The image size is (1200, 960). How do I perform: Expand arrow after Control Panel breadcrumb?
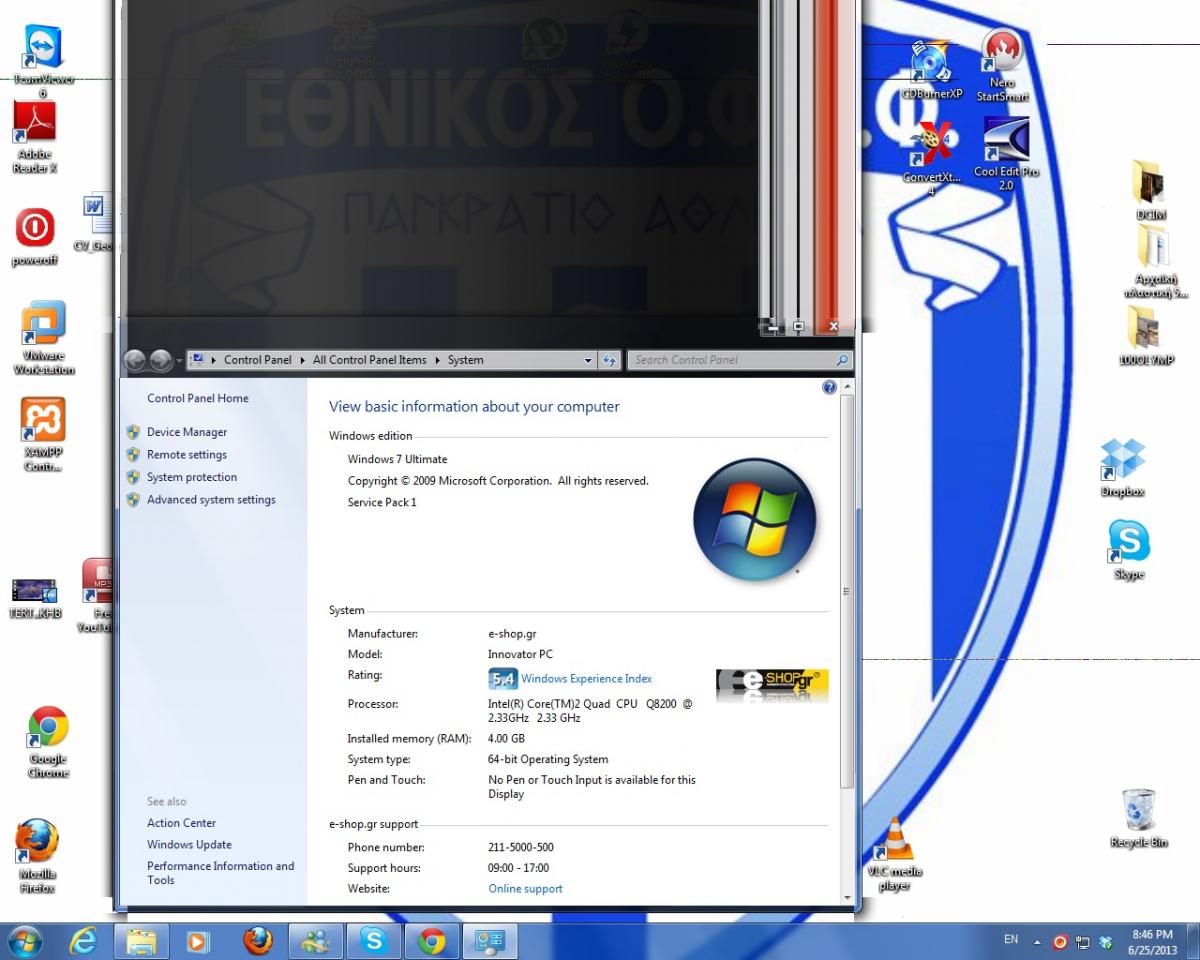(x=302, y=360)
